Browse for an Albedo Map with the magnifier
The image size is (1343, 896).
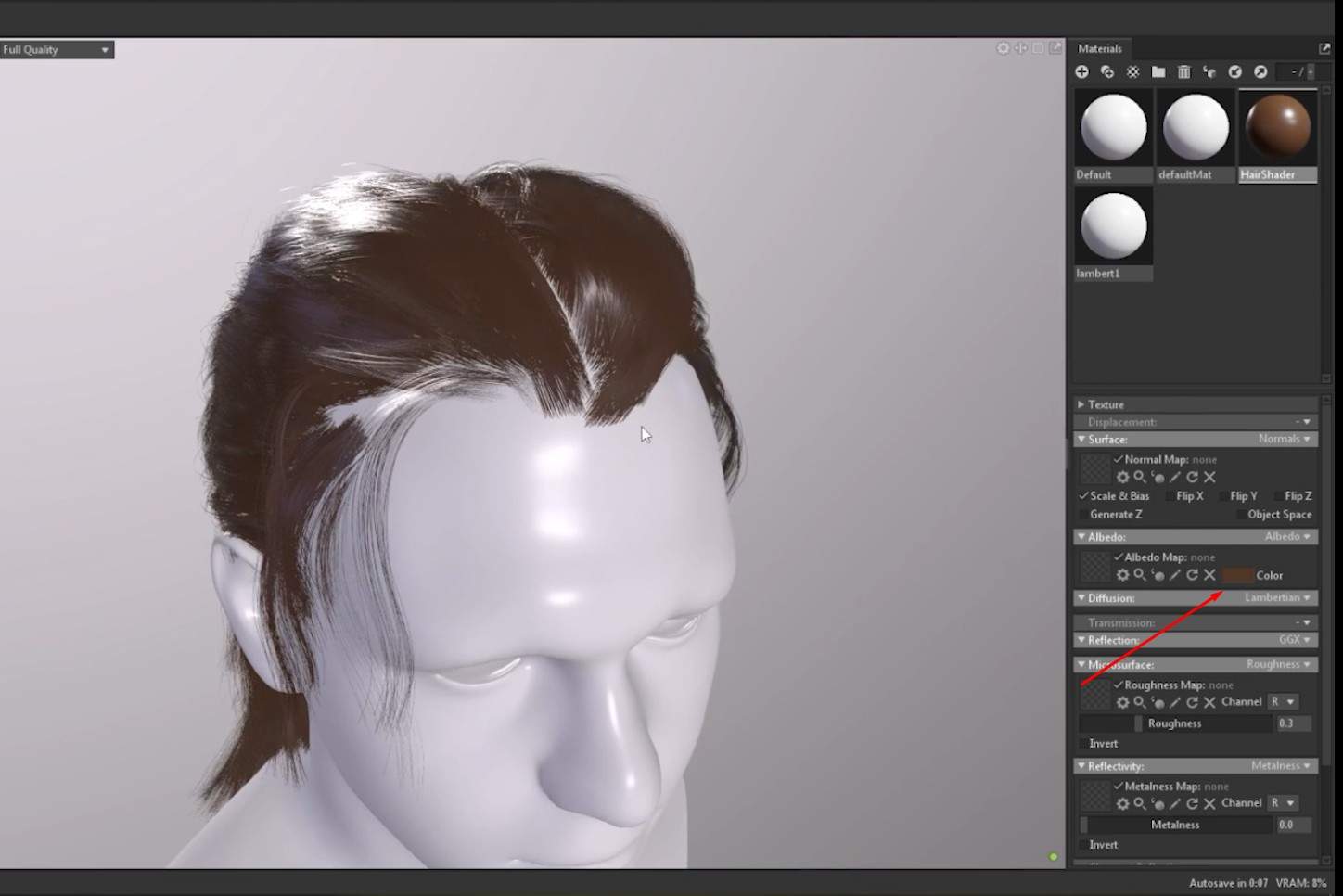1140,575
